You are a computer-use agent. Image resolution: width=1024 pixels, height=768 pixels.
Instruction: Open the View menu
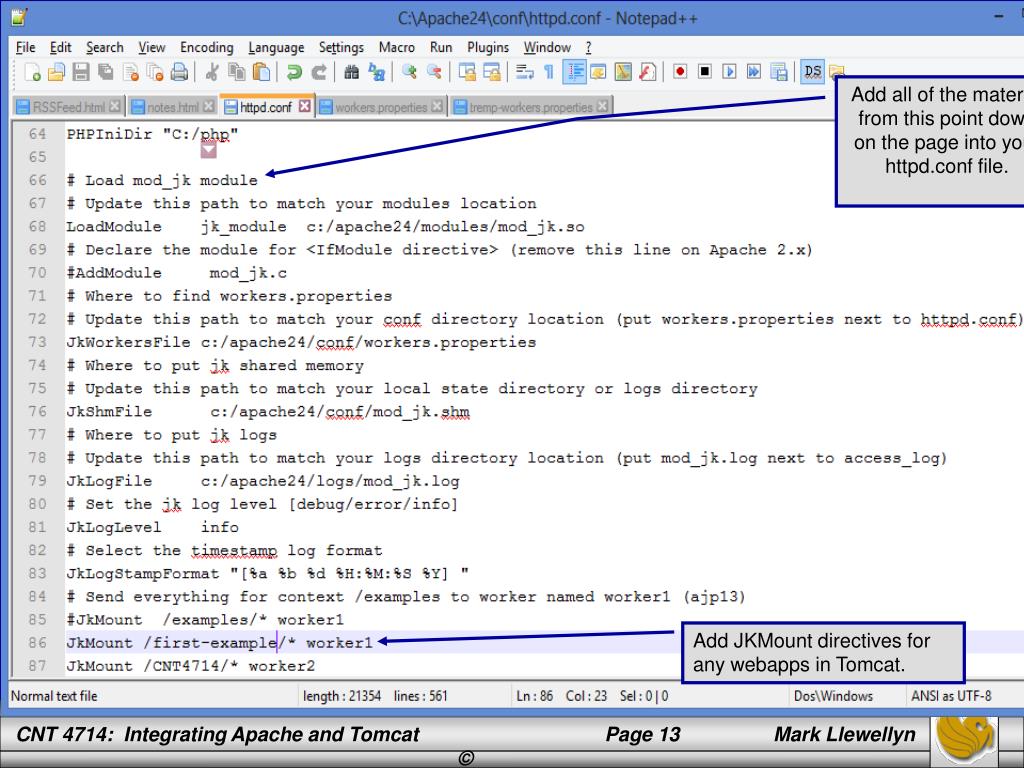[152, 48]
